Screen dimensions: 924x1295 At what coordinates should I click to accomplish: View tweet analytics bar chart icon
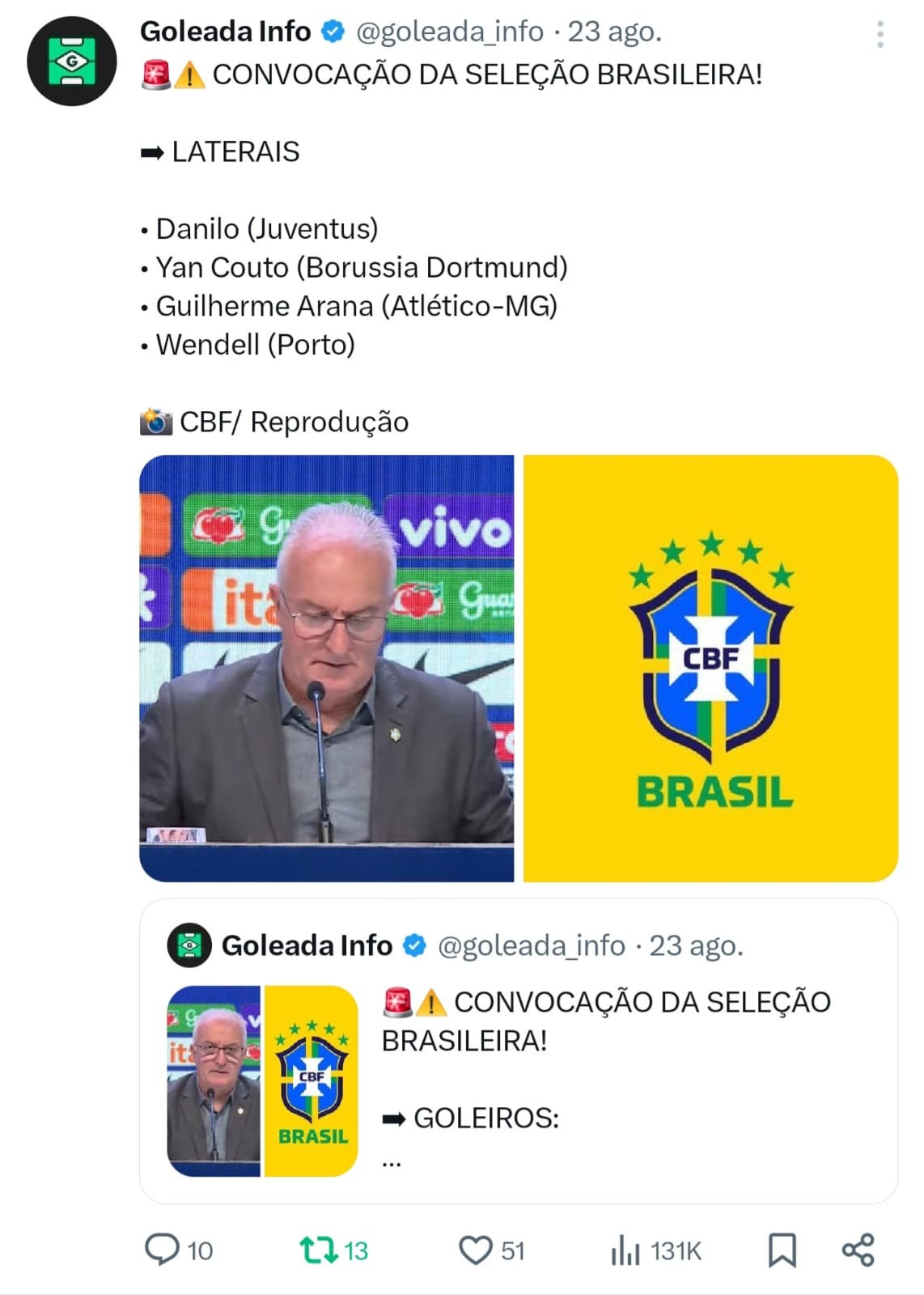[625, 1250]
